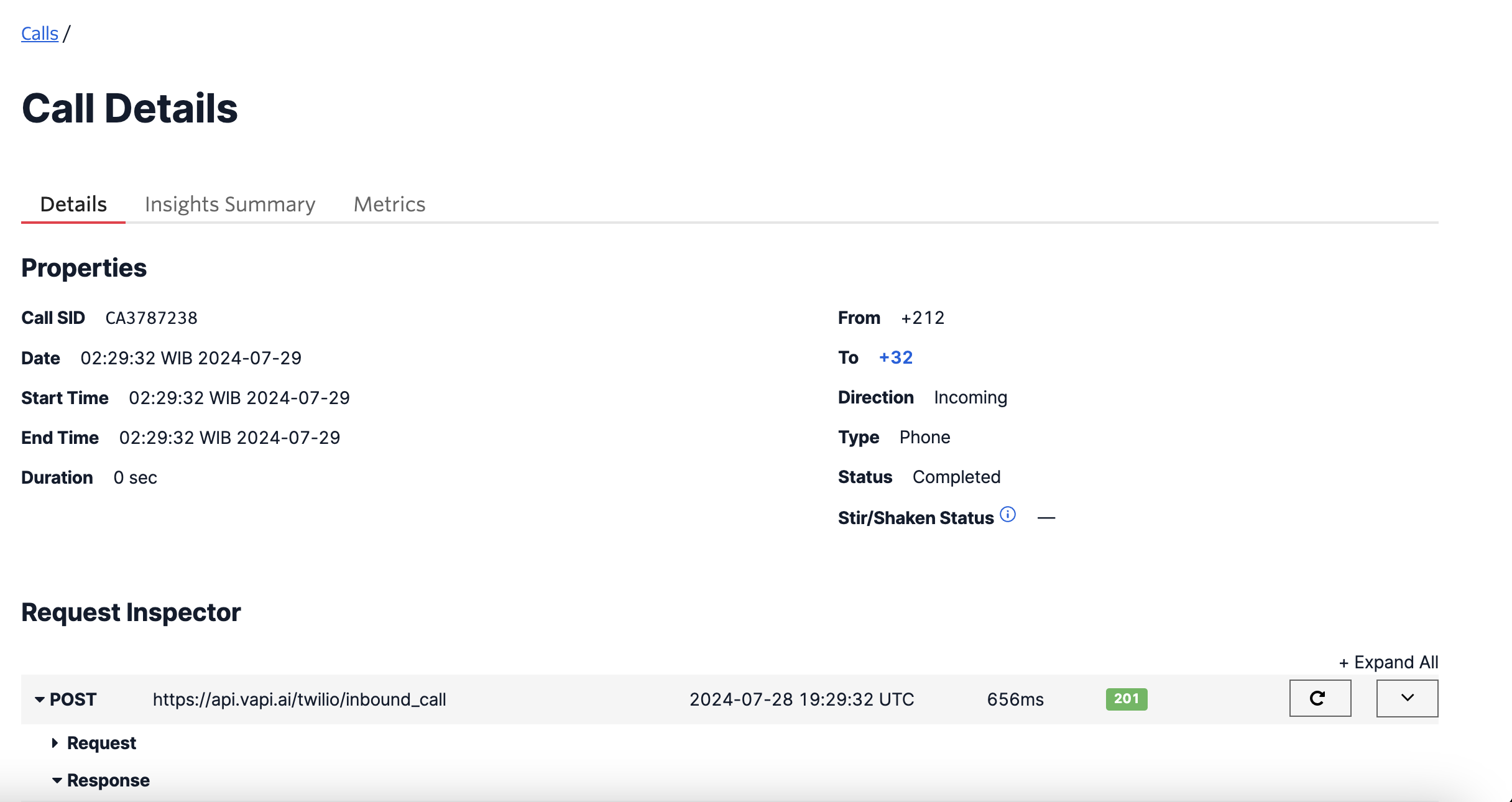Click + Expand All above Request Inspector
Viewport: 1512px width, 802px height.
1389,662
